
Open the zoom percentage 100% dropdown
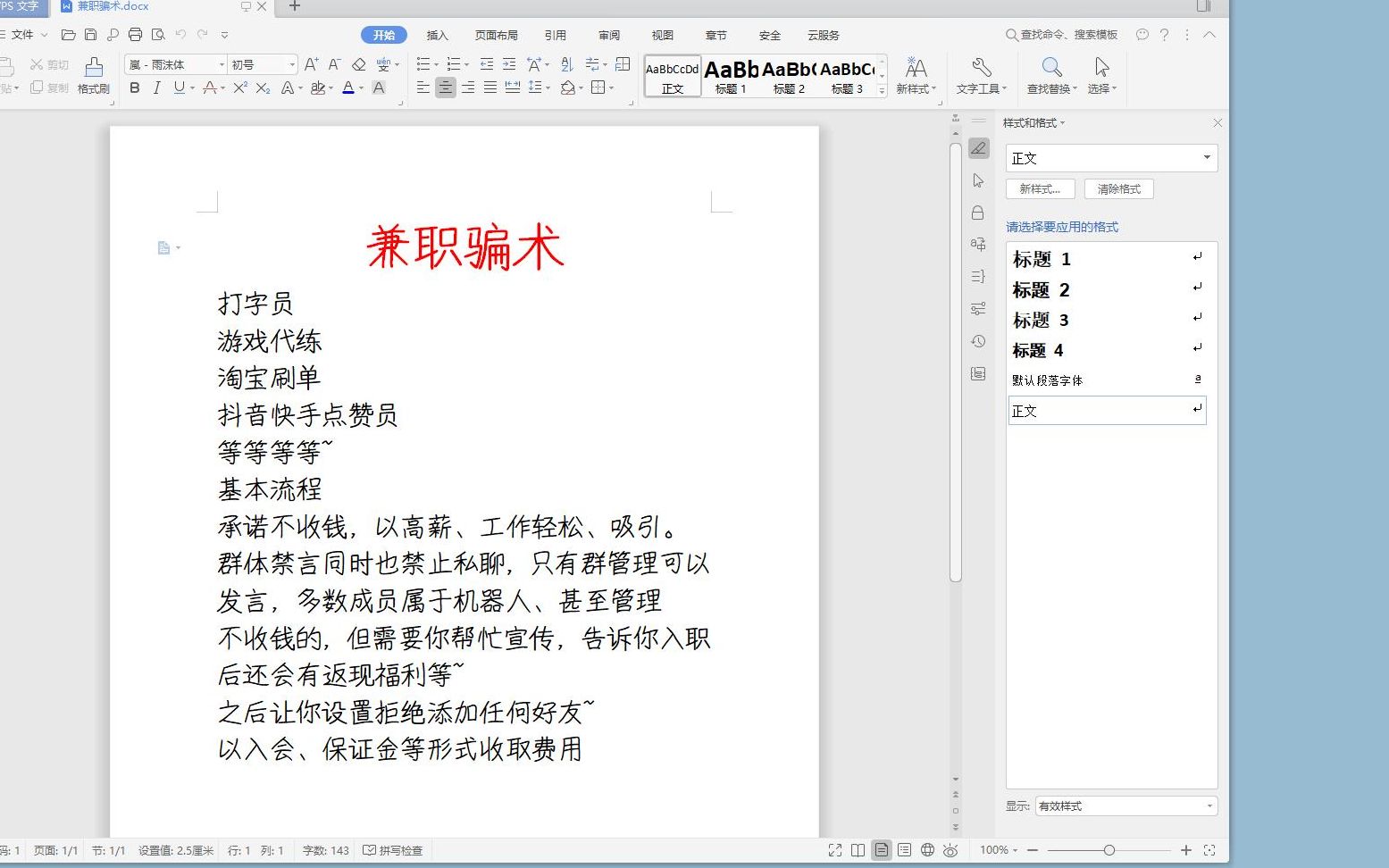point(999,850)
